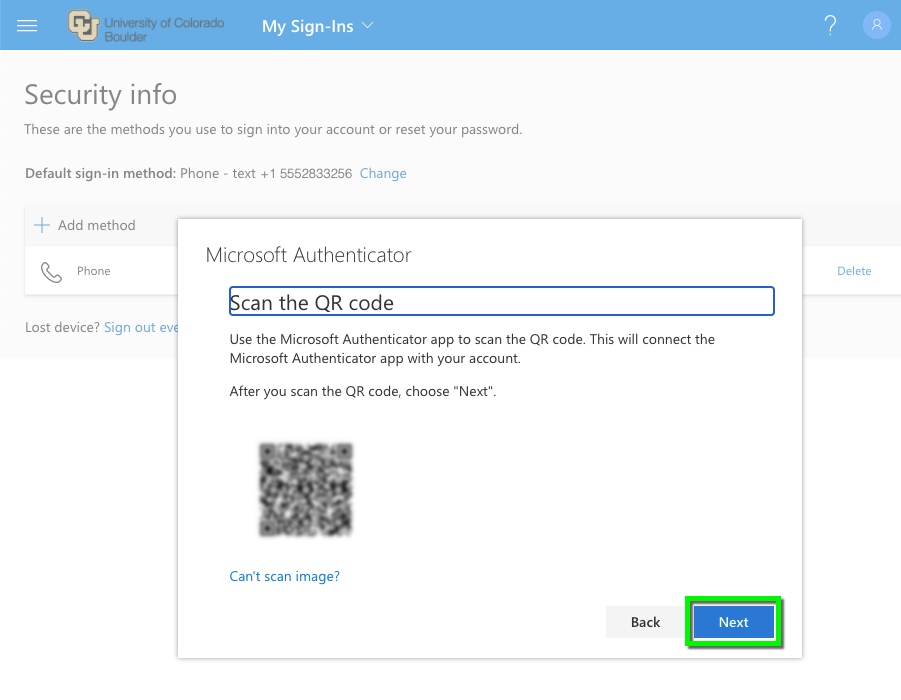Delete the Phone sign-in method
The width and height of the screenshot is (901, 700).
tap(854, 271)
